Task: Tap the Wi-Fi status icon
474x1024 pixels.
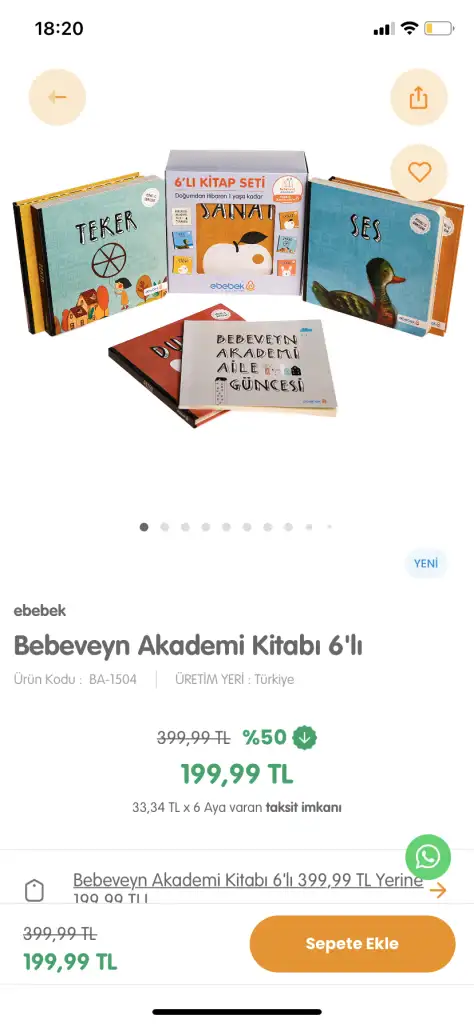Action: (x=409, y=28)
